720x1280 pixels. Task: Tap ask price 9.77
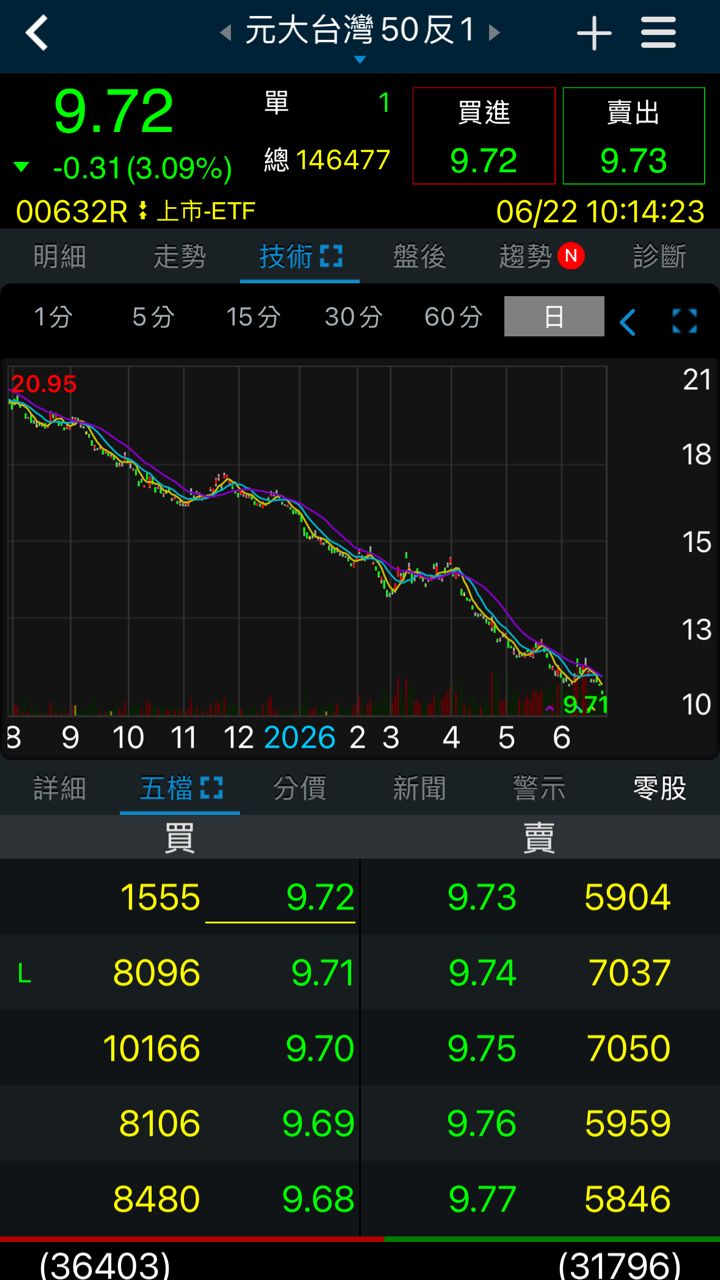pyautogui.click(x=482, y=1199)
